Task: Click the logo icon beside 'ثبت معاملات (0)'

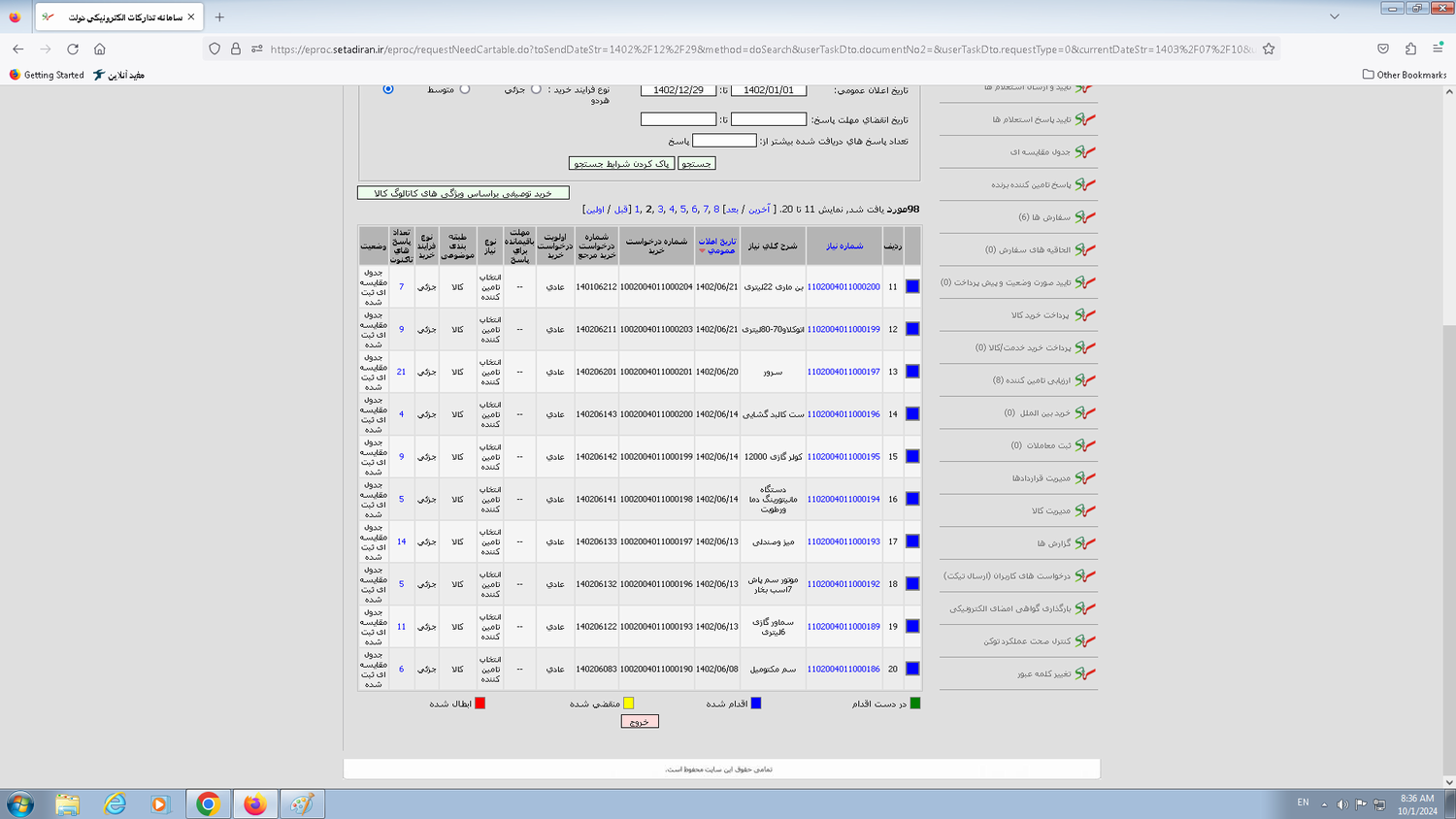Action: tap(1085, 445)
